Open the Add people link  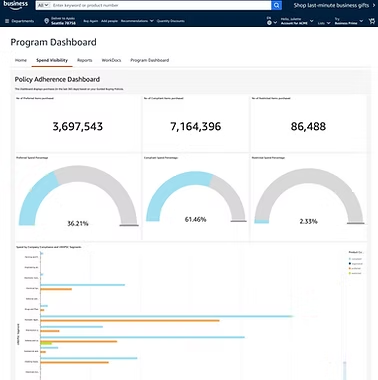coord(109,21)
